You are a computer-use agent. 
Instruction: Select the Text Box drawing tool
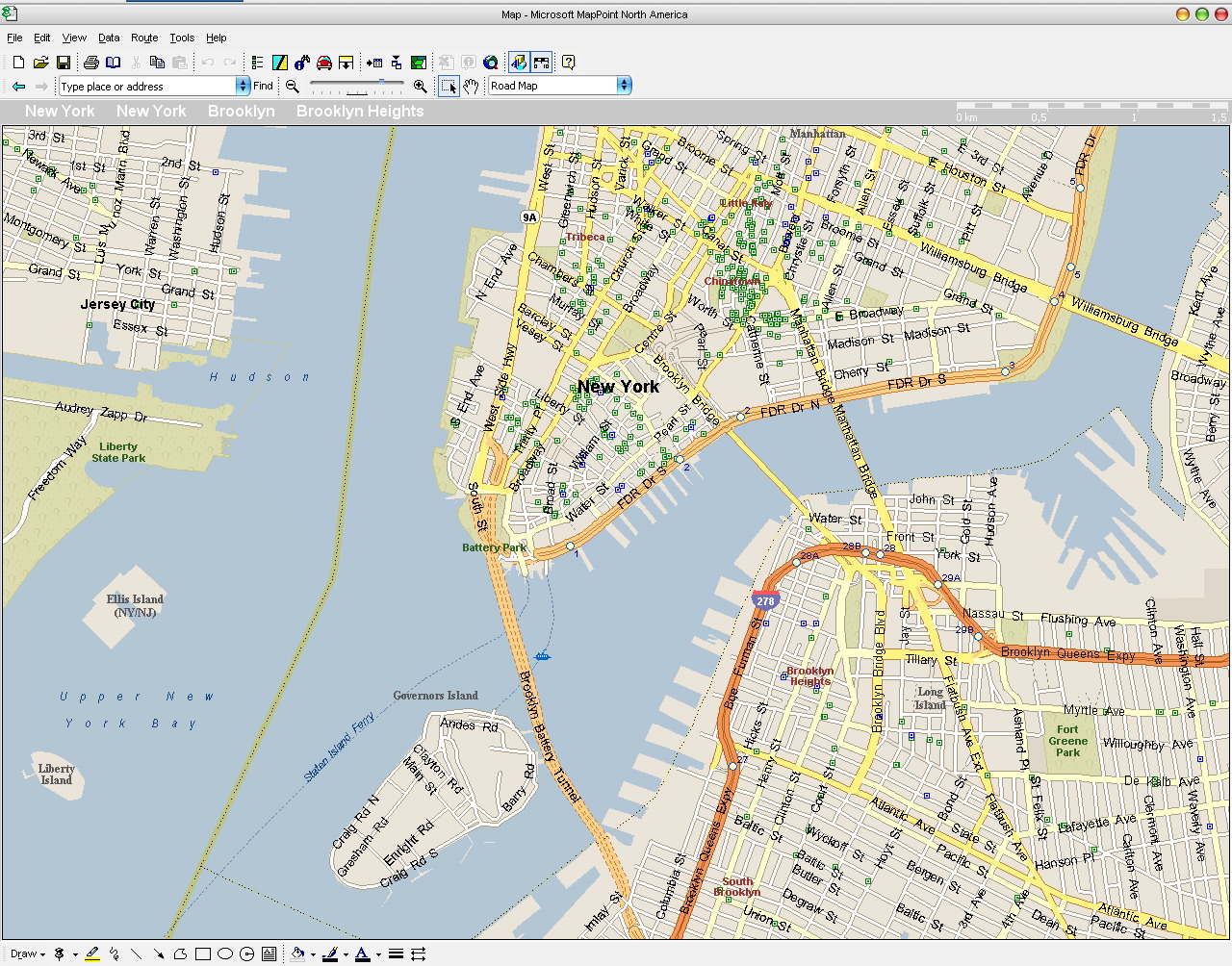[x=269, y=953]
